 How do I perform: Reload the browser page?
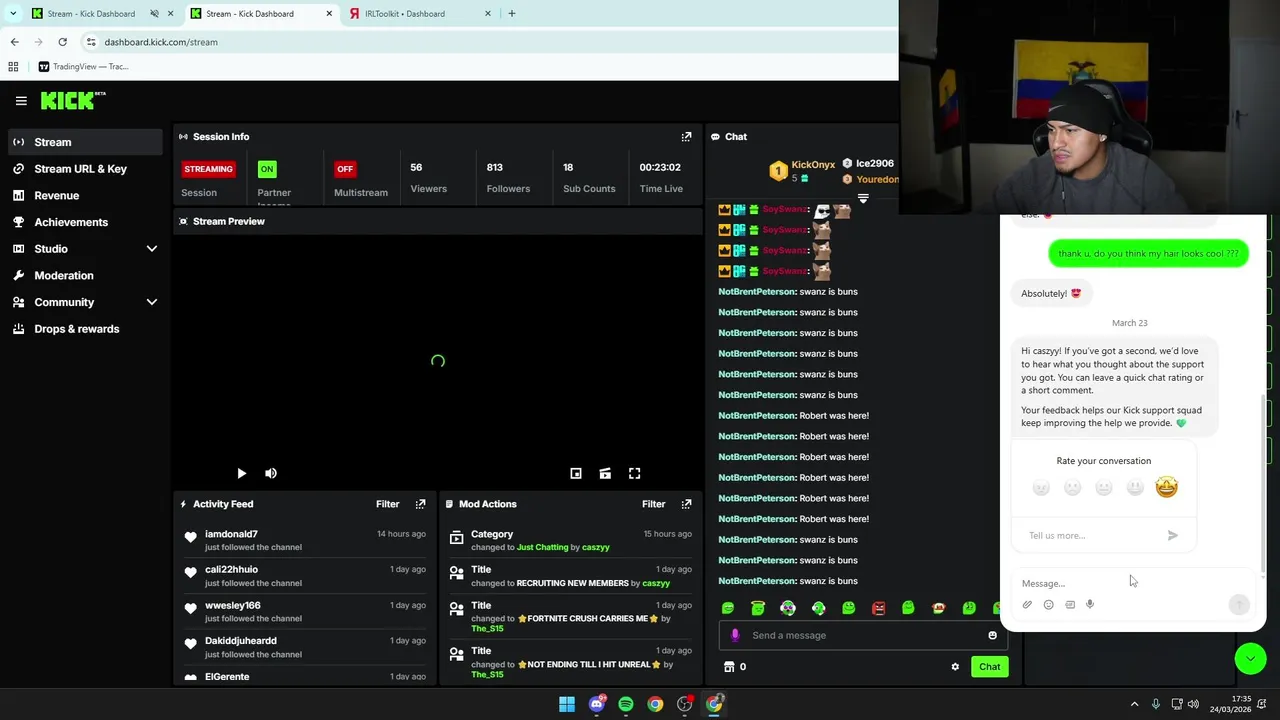click(x=62, y=42)
